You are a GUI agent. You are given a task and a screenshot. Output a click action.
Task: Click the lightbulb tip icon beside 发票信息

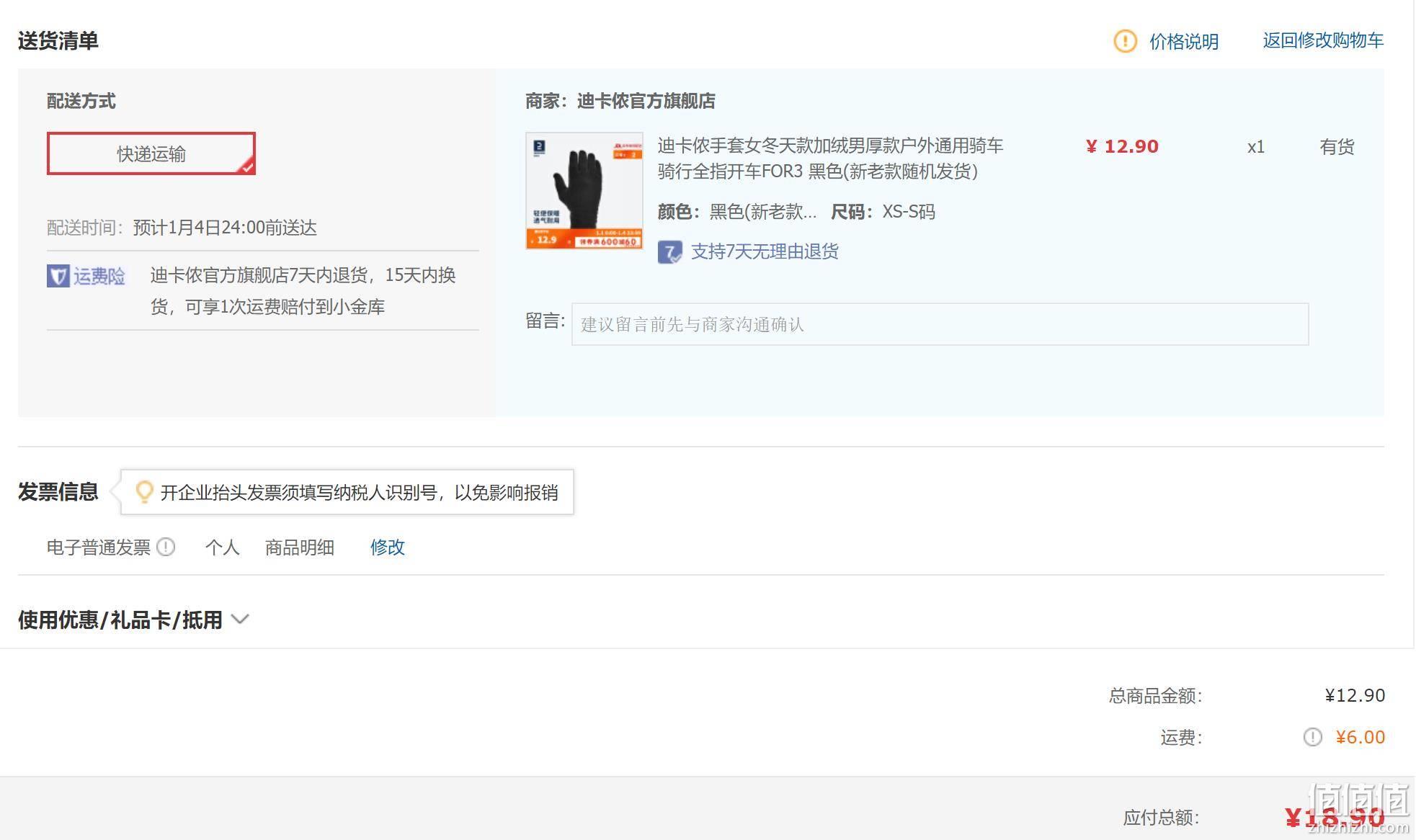pyautogui.click(x=144, y=492)
